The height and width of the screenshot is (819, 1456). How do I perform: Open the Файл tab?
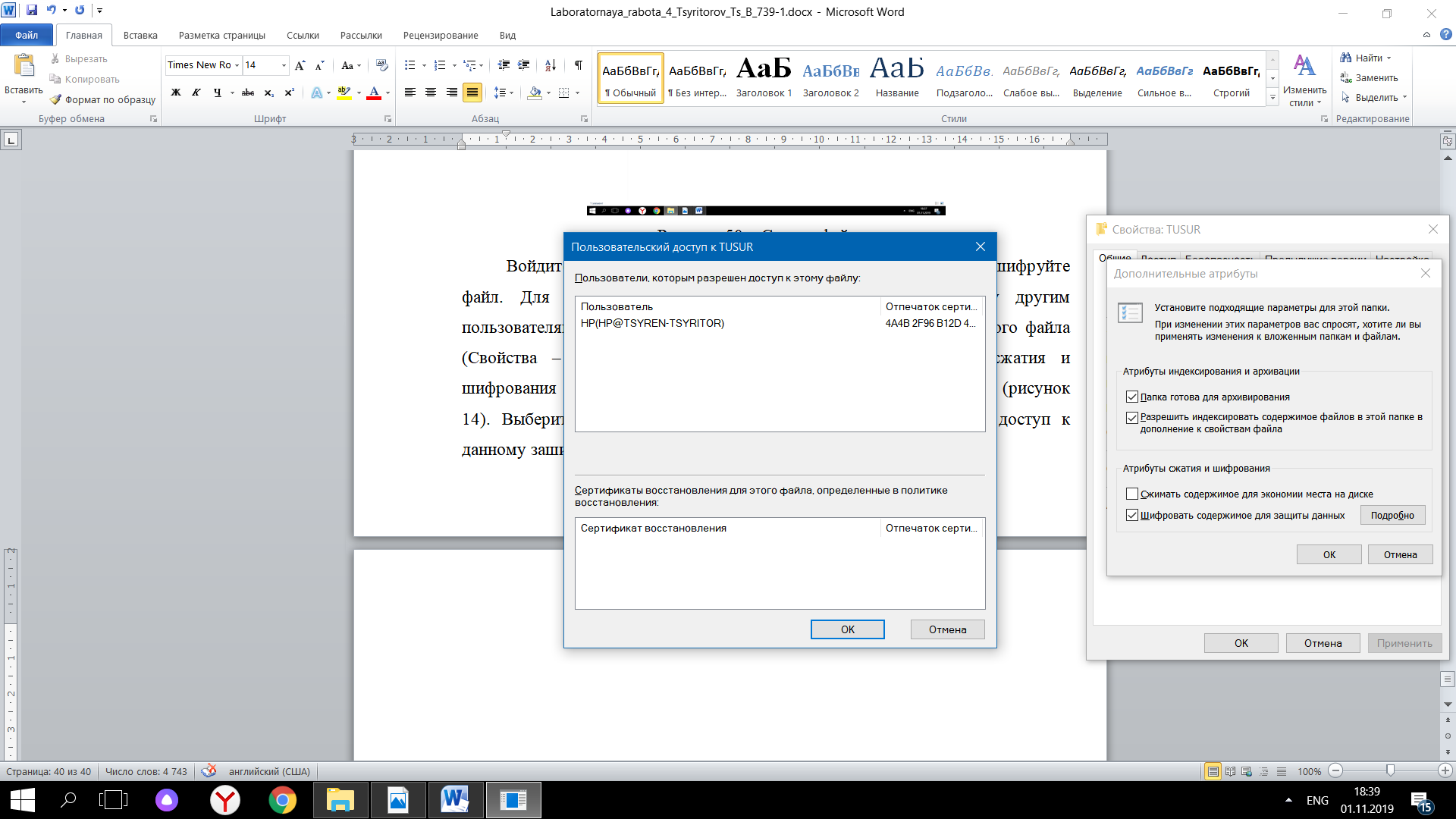point(27,35)
